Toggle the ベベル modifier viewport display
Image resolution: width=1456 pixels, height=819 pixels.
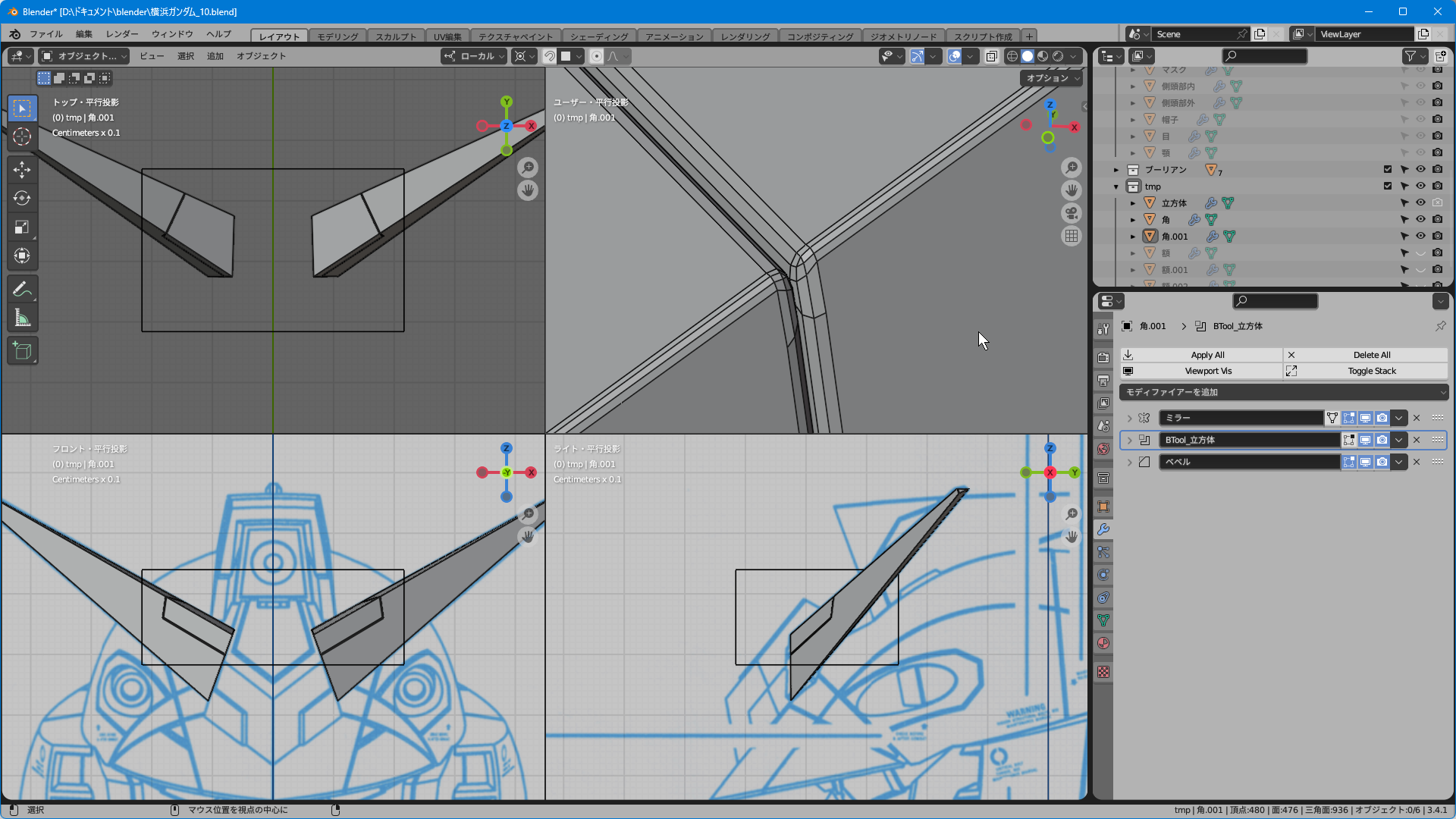click(x=1365, y=462)
